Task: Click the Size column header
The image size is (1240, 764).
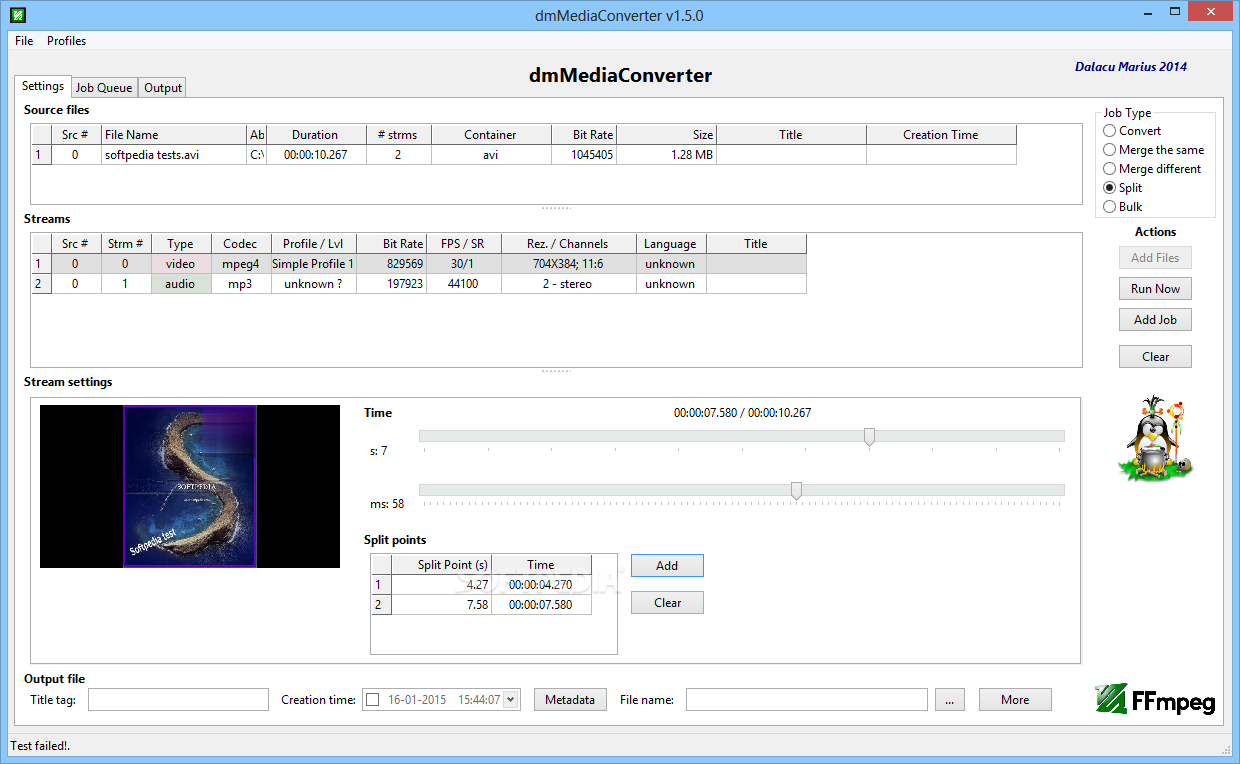Action: [666, 135]
